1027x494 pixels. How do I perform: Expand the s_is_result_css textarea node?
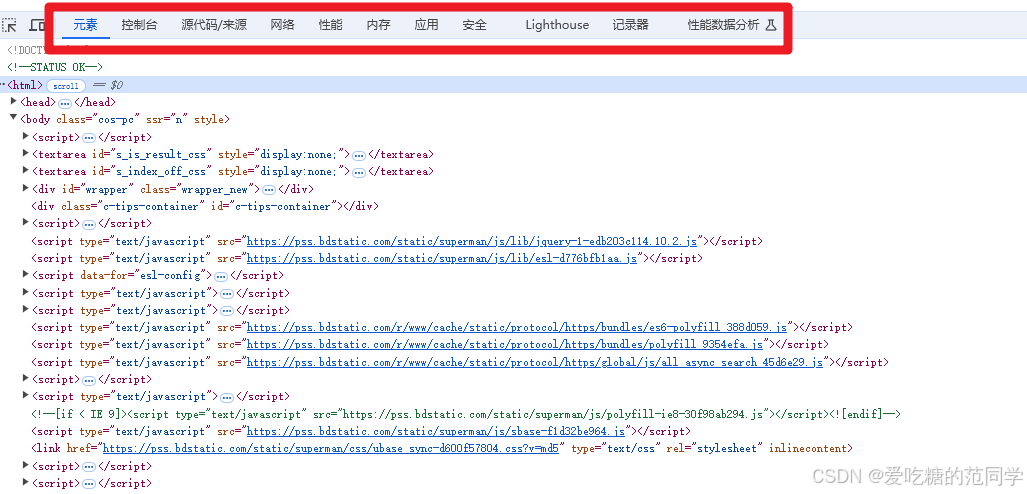click(x=26, y=153)
